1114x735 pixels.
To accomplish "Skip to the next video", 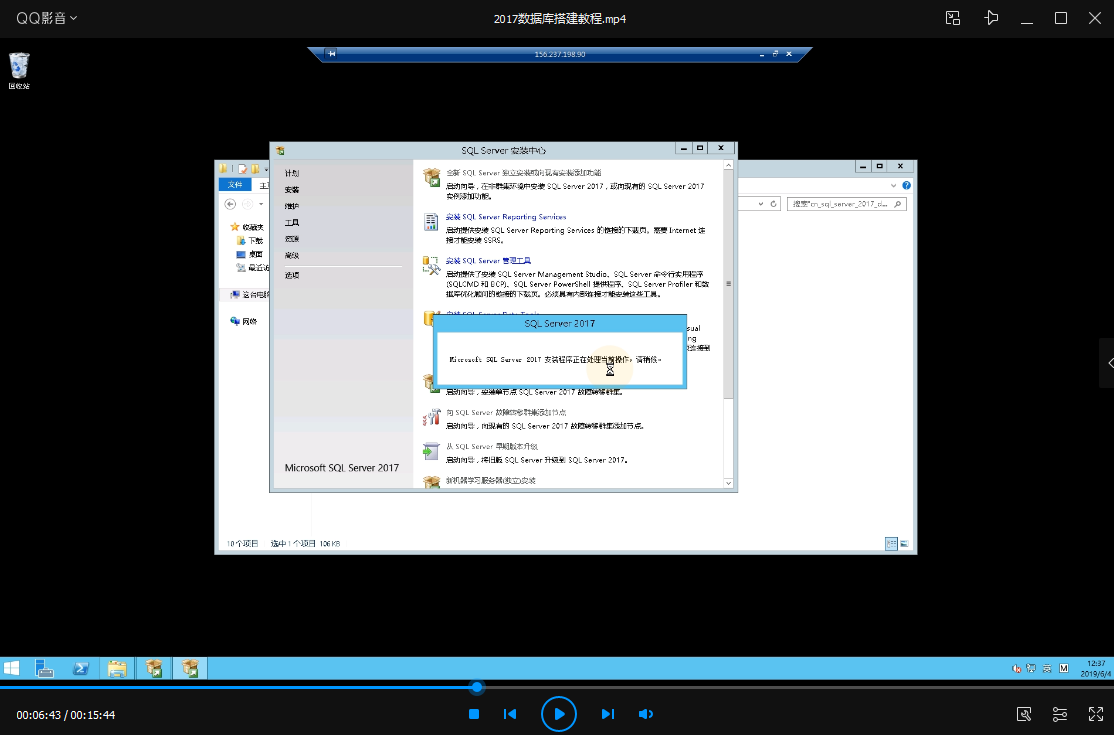I will pyautogui.click(x=607, y=714).
